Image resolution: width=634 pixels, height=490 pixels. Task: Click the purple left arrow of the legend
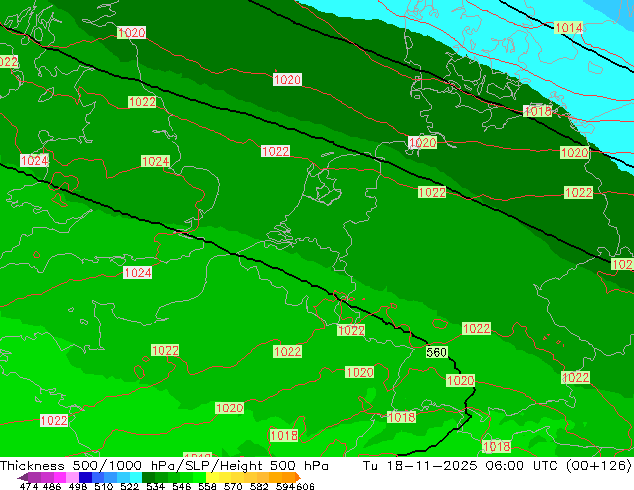pyautogui.click(x=23, y=477)
